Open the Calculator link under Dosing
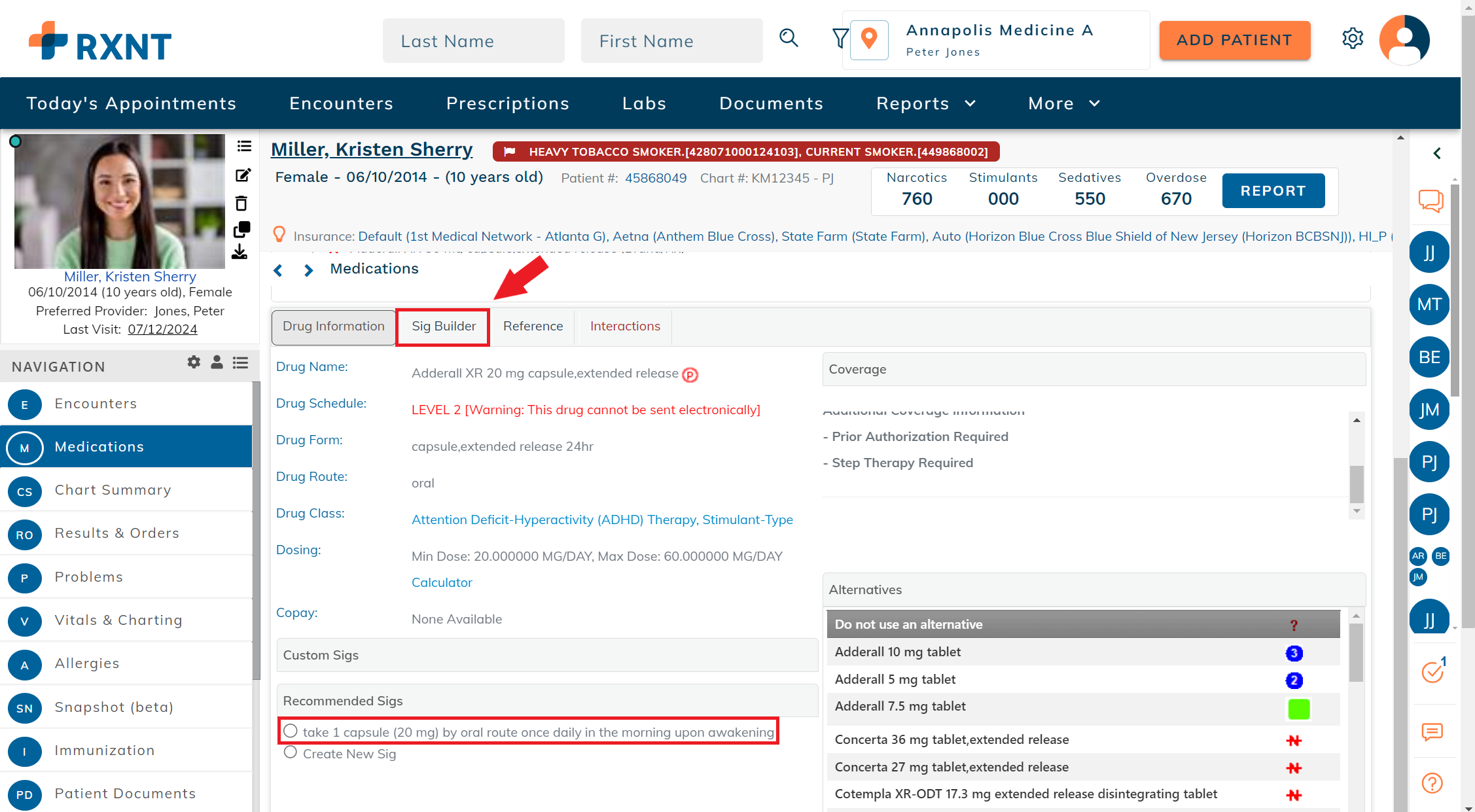The width and height of the screenshot is (1475, 812). [442, 582]
